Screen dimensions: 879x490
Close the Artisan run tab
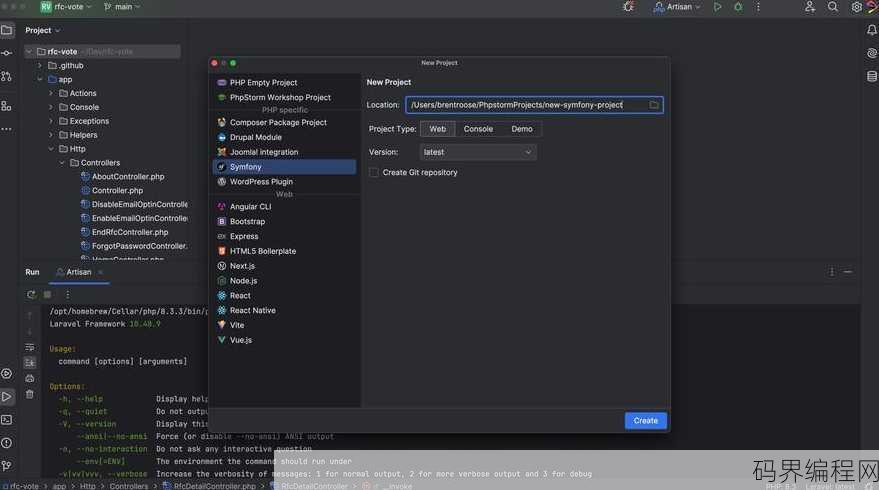click(100, 272)
